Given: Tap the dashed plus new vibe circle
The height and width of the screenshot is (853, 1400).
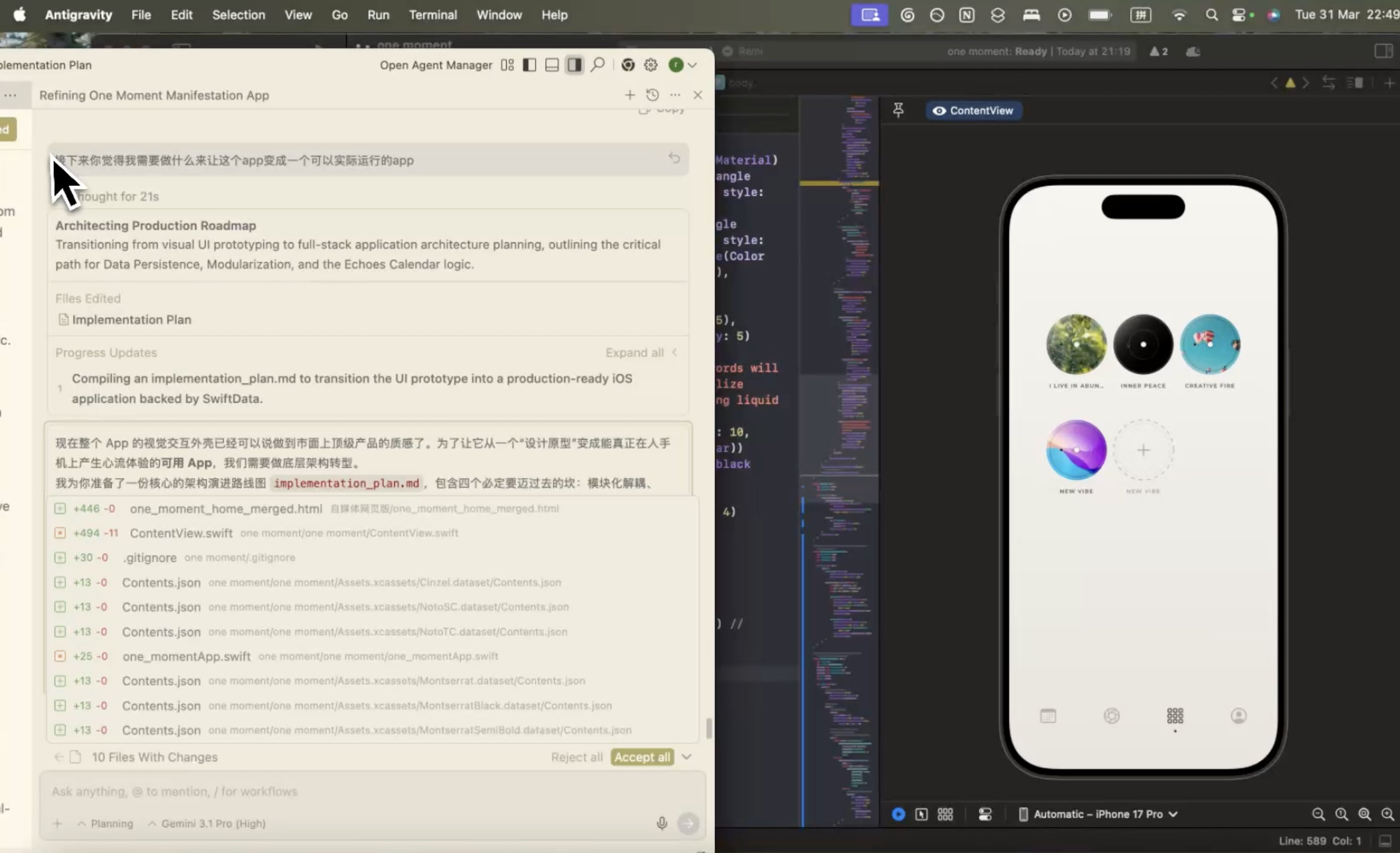Looking at the screenshot, I should click(1143, 450).
